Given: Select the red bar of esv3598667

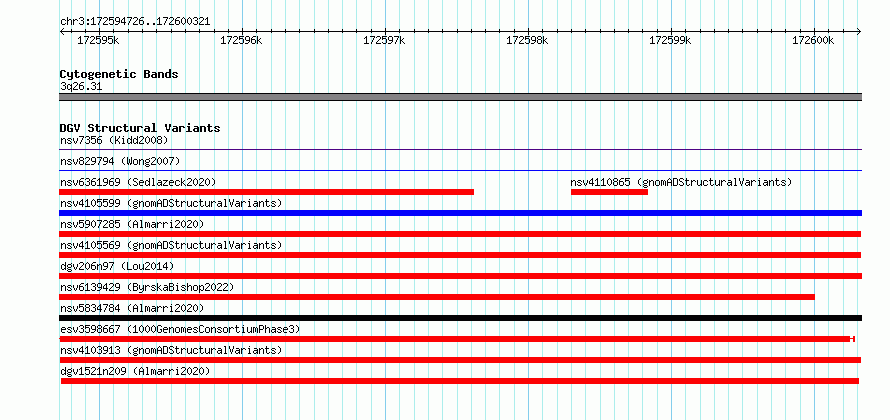Looking at the screenshot, I should pyautogui.click(x=457, y=339).
